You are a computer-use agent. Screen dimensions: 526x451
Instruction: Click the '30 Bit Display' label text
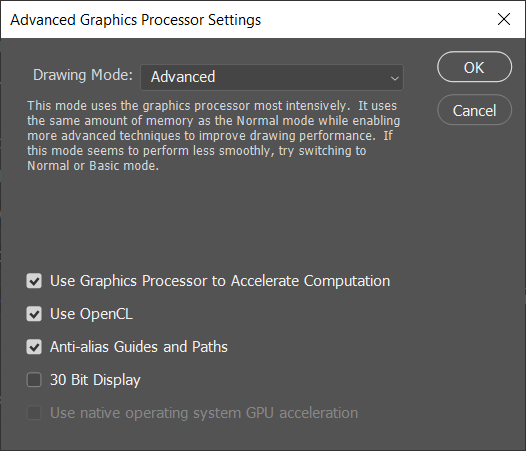pos(95,380)
